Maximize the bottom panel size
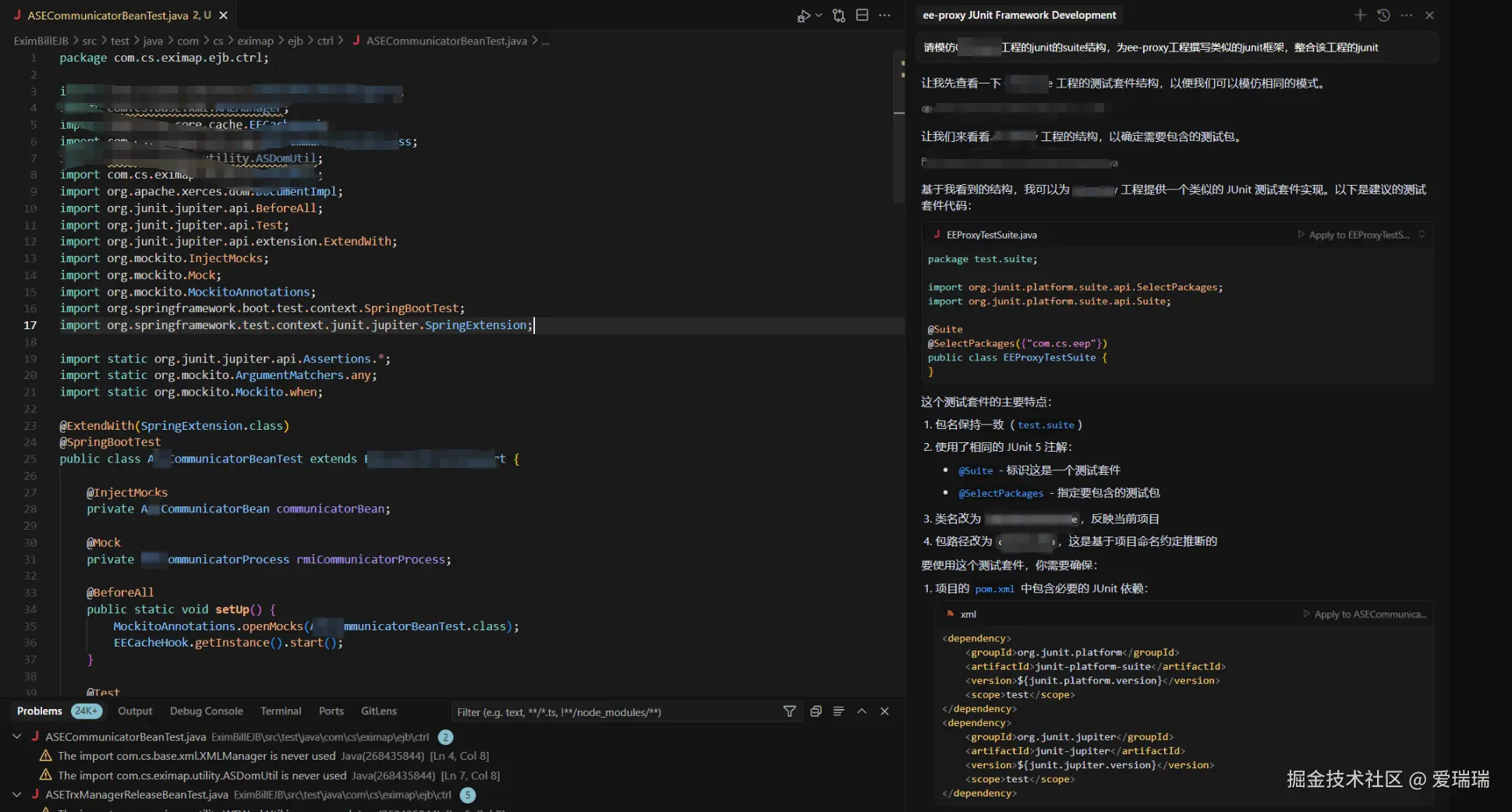Screen dimensions: 1512x812 coord(862,711)
